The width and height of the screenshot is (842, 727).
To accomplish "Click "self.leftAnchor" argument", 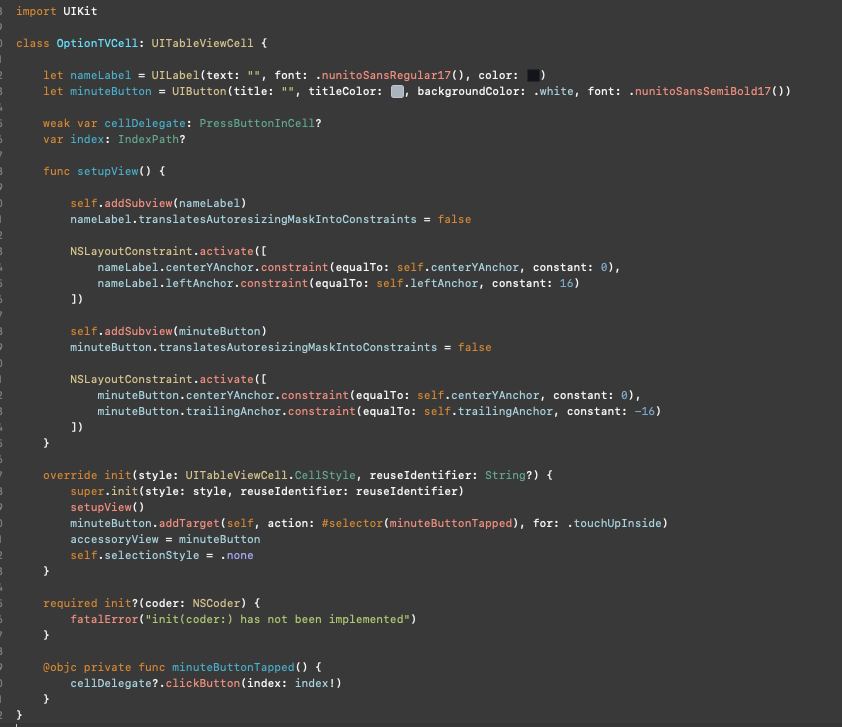I will 427,283.
